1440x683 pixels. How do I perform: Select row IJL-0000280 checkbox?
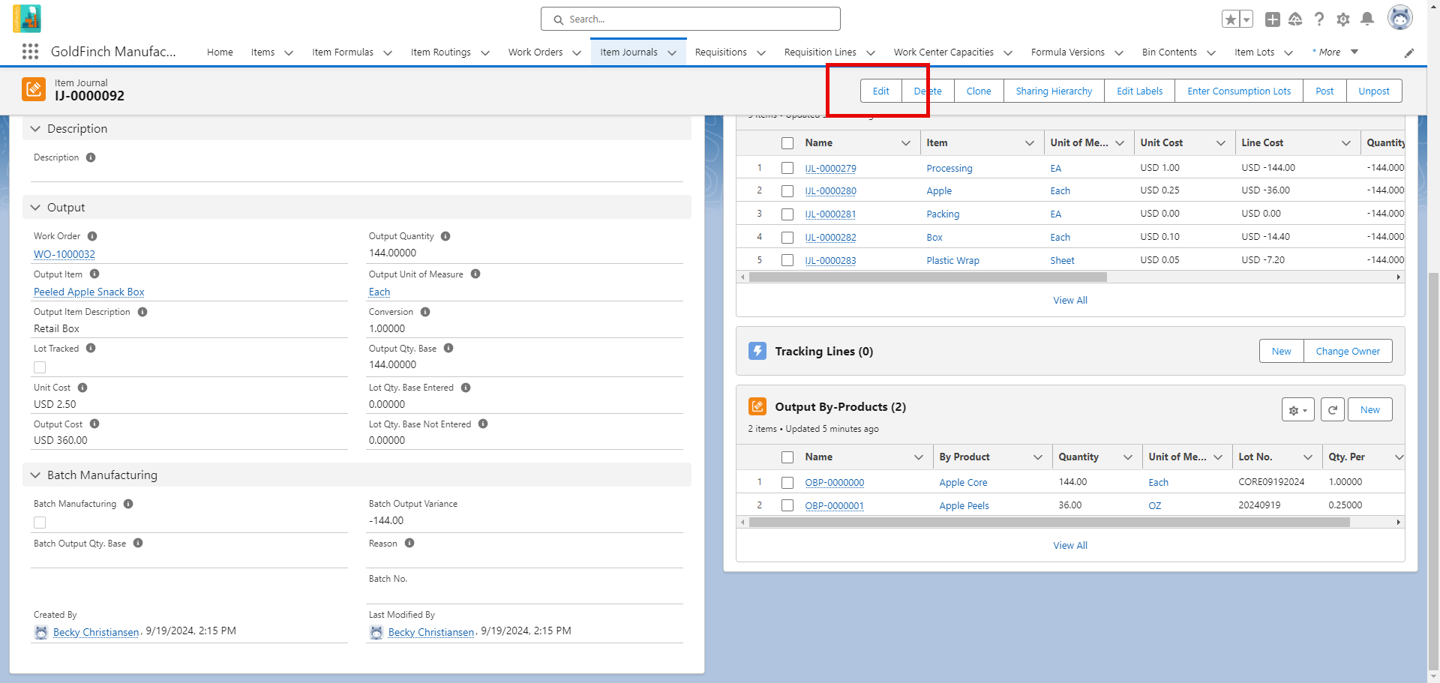click(x=787, y=191)
